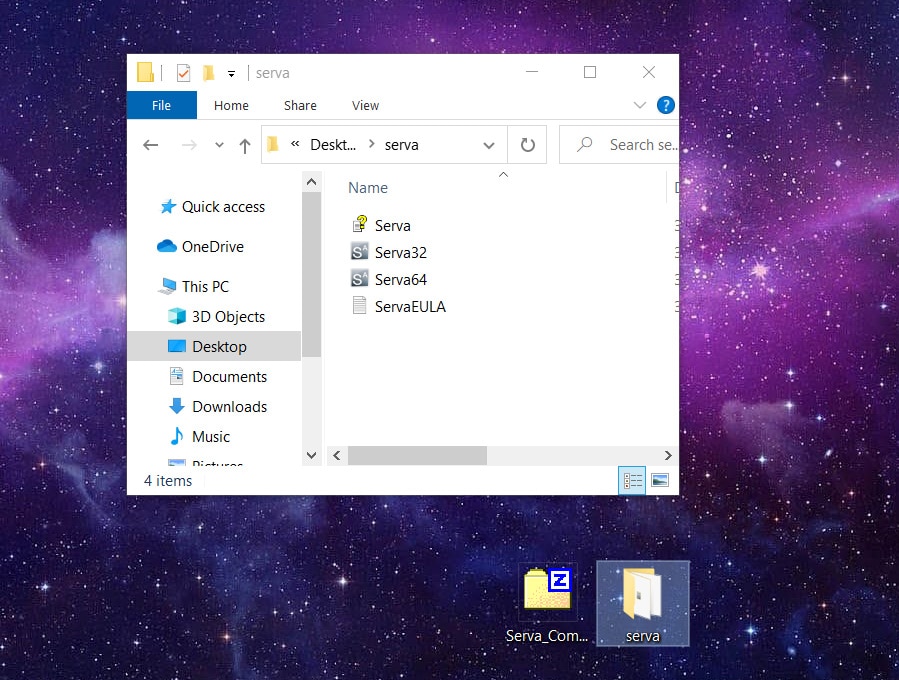
Task: Expand hidden path via double chevron
Action: [295, 144]
